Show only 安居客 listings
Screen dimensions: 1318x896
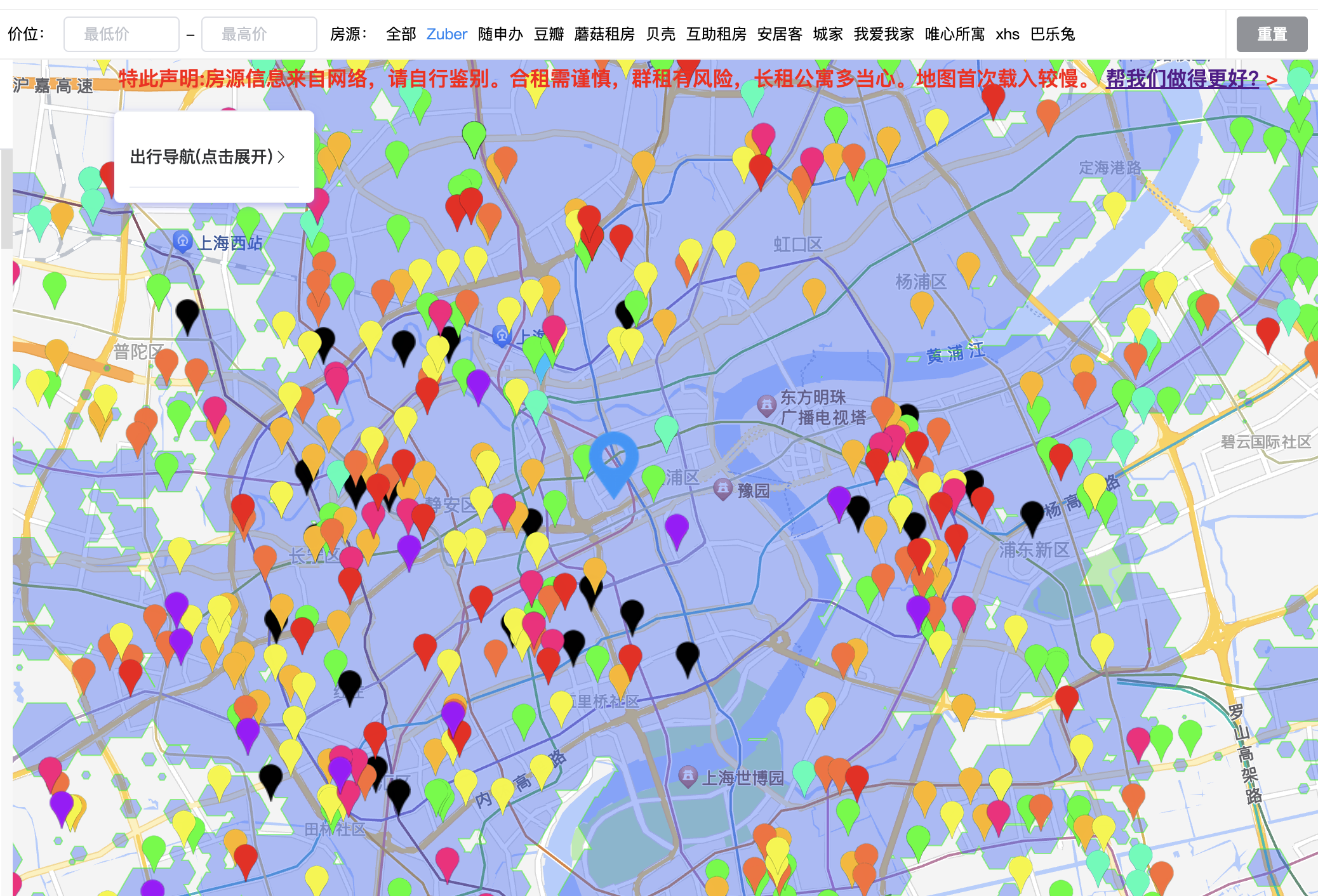(780, 34)
